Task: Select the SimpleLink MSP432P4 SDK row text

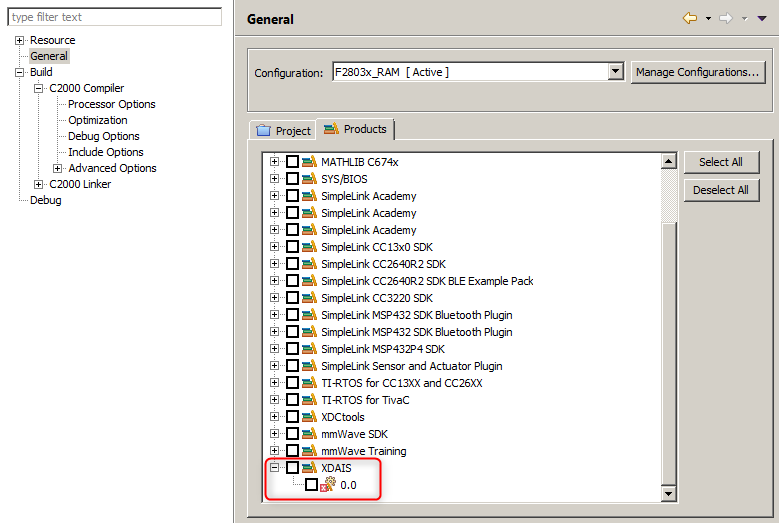Action: [x=383, y=349]
